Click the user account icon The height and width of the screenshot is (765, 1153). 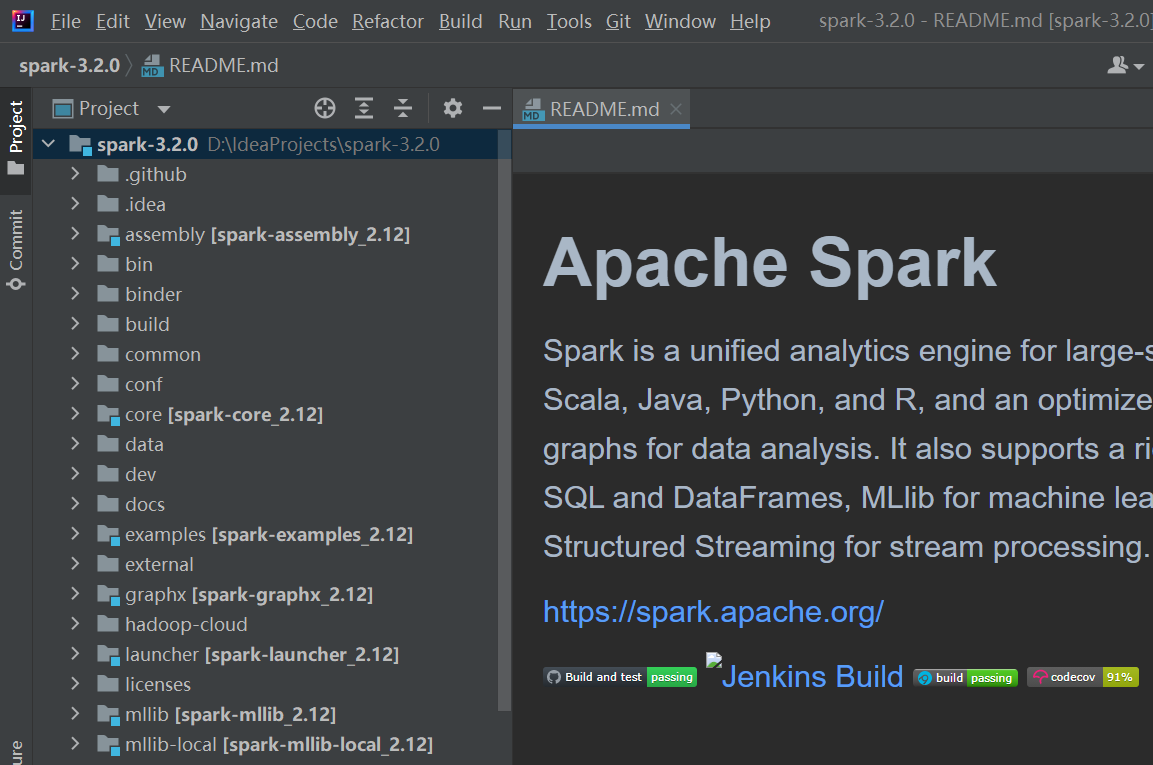click(1118, 65)
